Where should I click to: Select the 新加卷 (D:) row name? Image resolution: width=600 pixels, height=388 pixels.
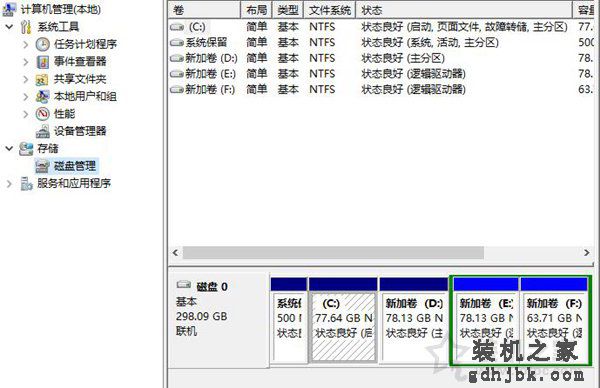coord(211,58)
